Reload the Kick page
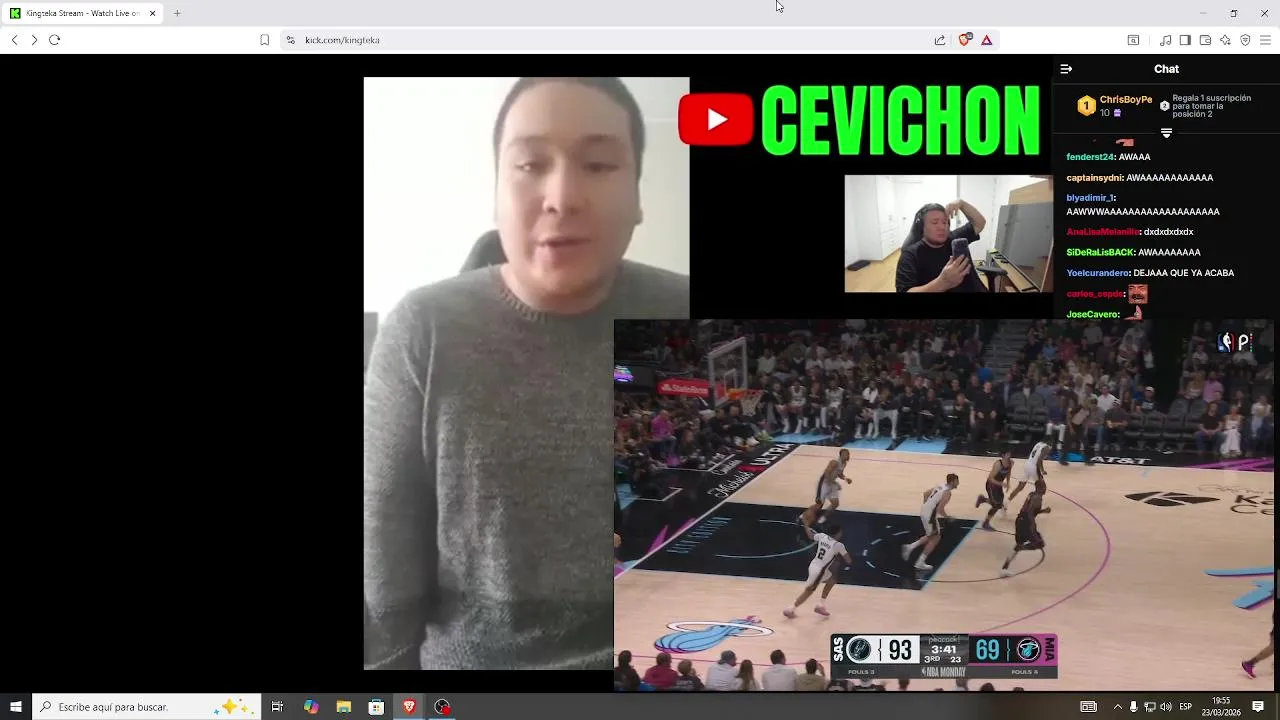 55,40
